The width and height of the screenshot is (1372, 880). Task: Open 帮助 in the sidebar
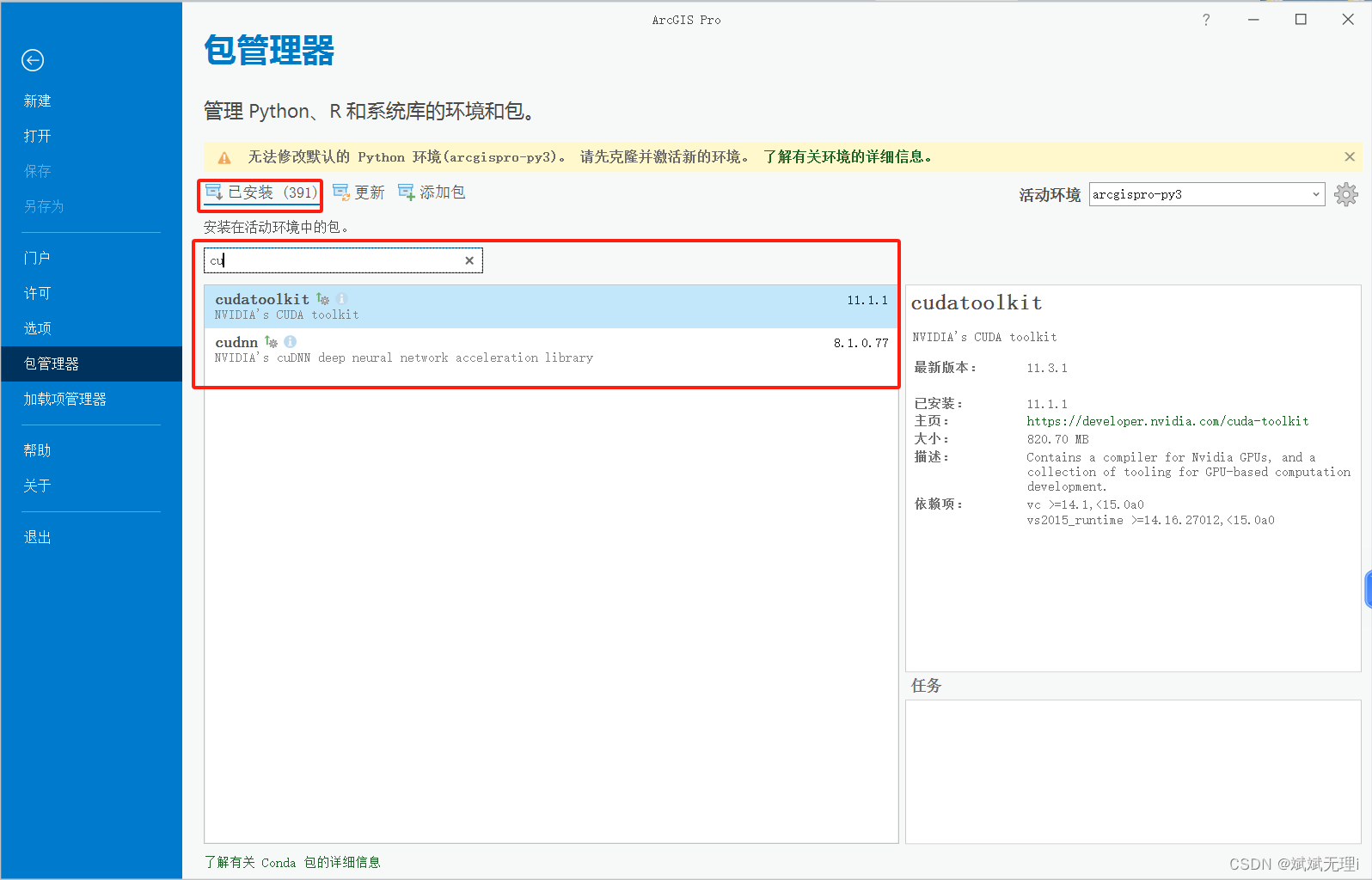[x=38, y=450]
